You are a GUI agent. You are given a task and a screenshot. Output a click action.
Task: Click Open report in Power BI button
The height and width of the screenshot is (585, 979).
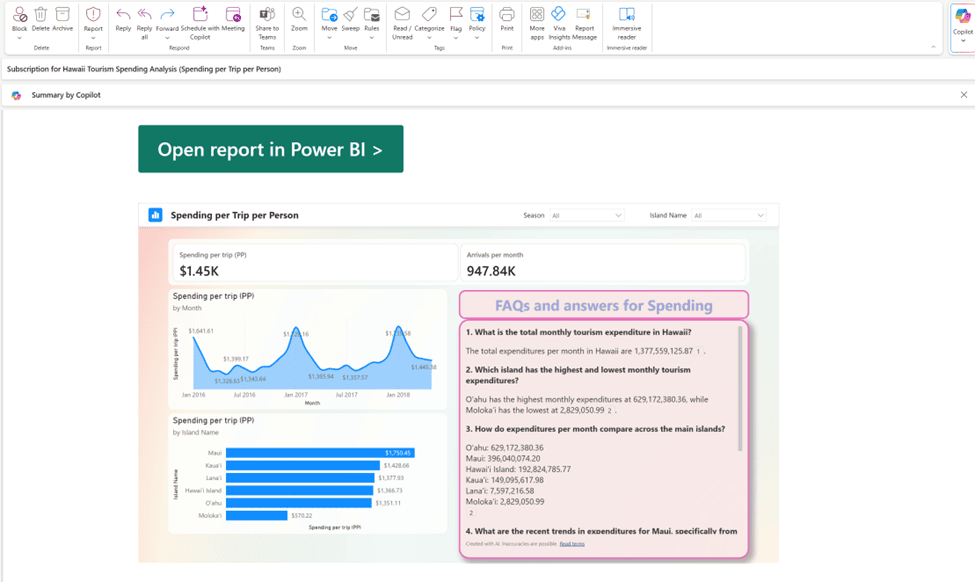270,149
